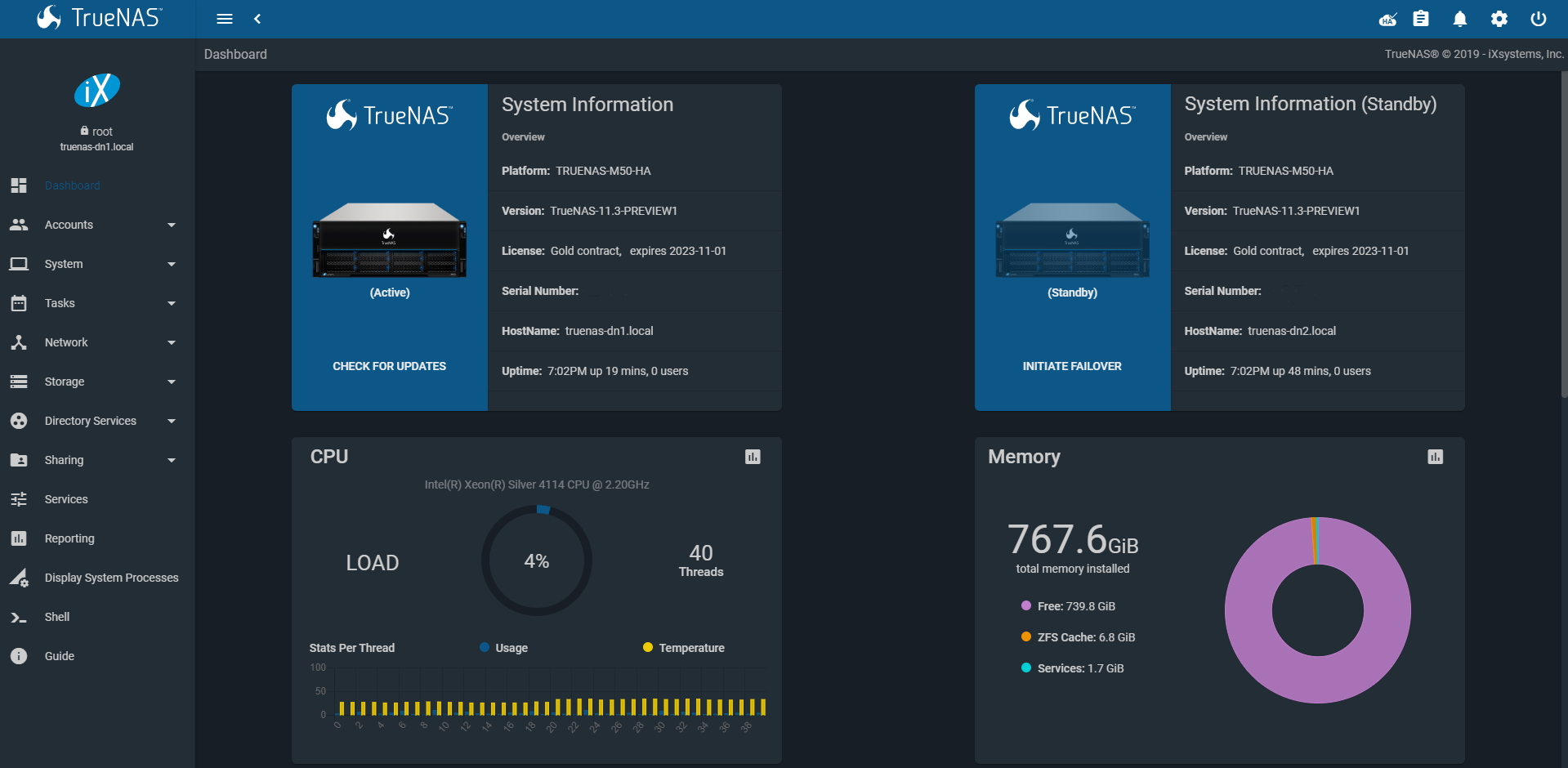The width and height of the screenshot is (1568, 768).
Task: Click the CPU load 4% gauge
Action: pyautogui.click(x=537, y=560)
